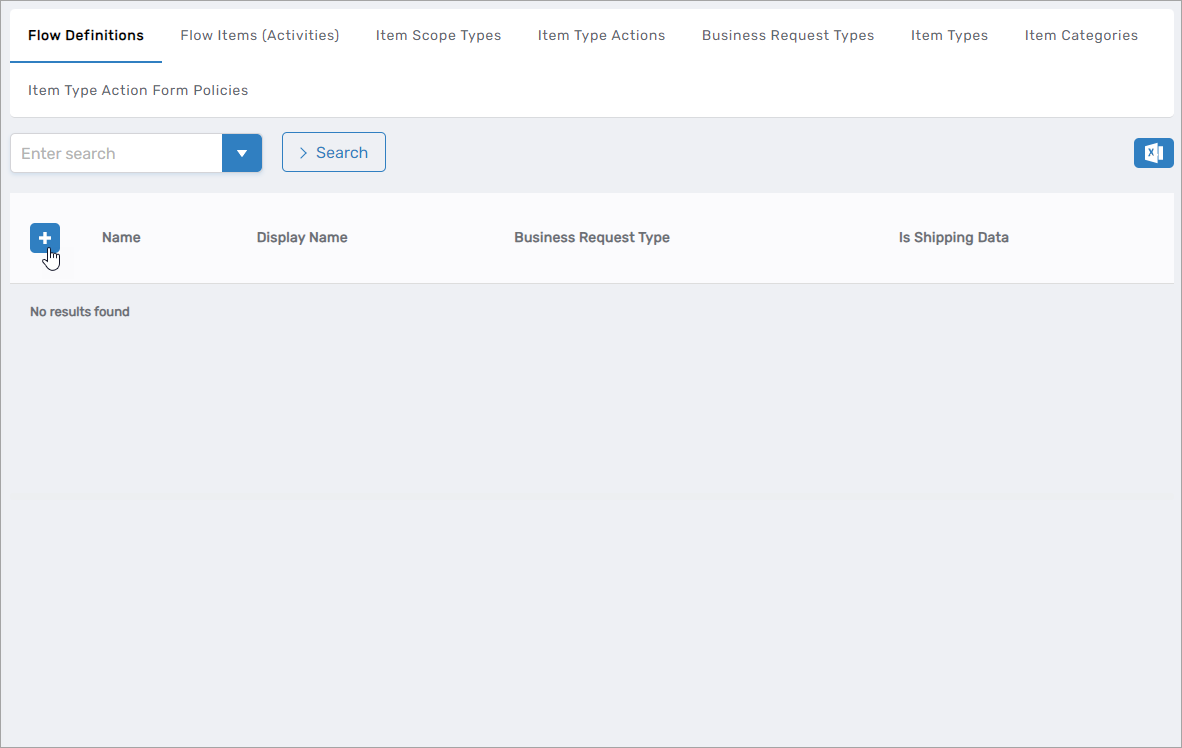1182x748 pixels.
Task: Go to the Item Type Actions tab
Action: (x=601, y=35)
